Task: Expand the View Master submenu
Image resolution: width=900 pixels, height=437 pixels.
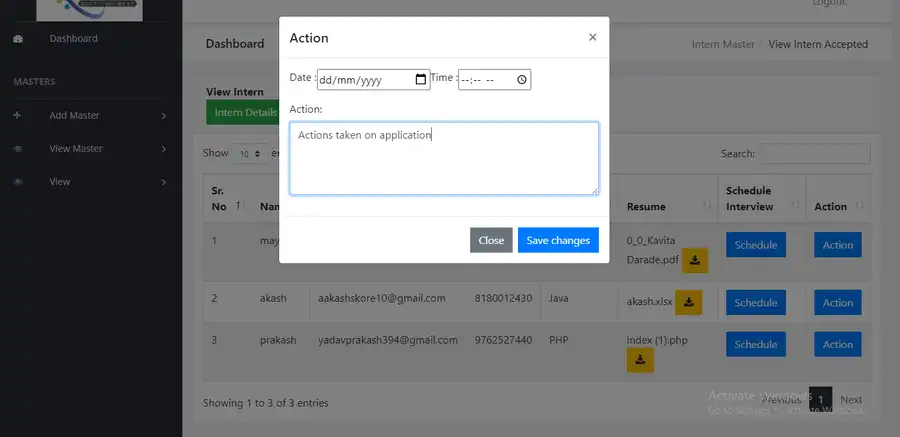Action: click(163, 149)
